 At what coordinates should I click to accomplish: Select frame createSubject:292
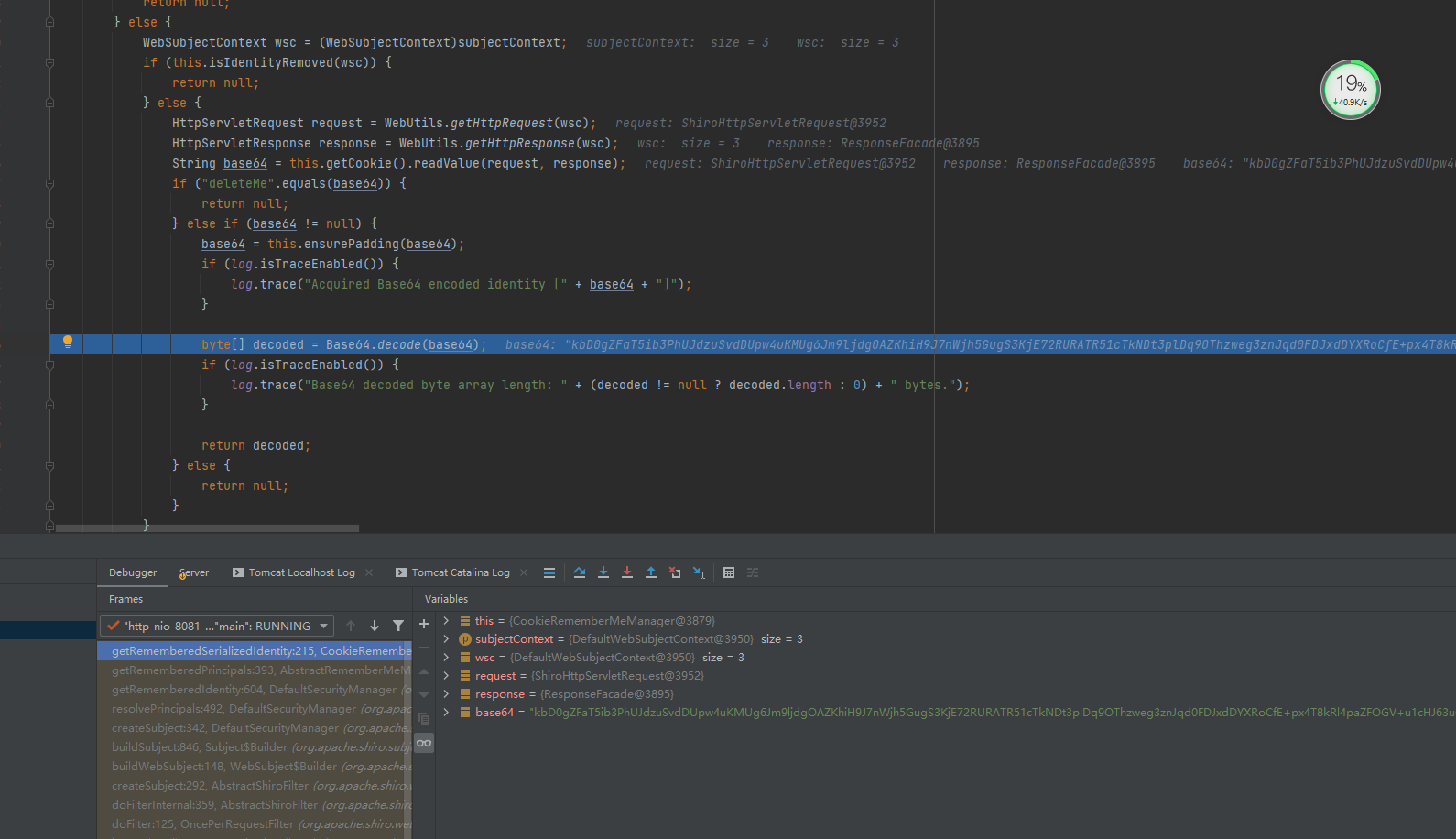pos(255,786)
